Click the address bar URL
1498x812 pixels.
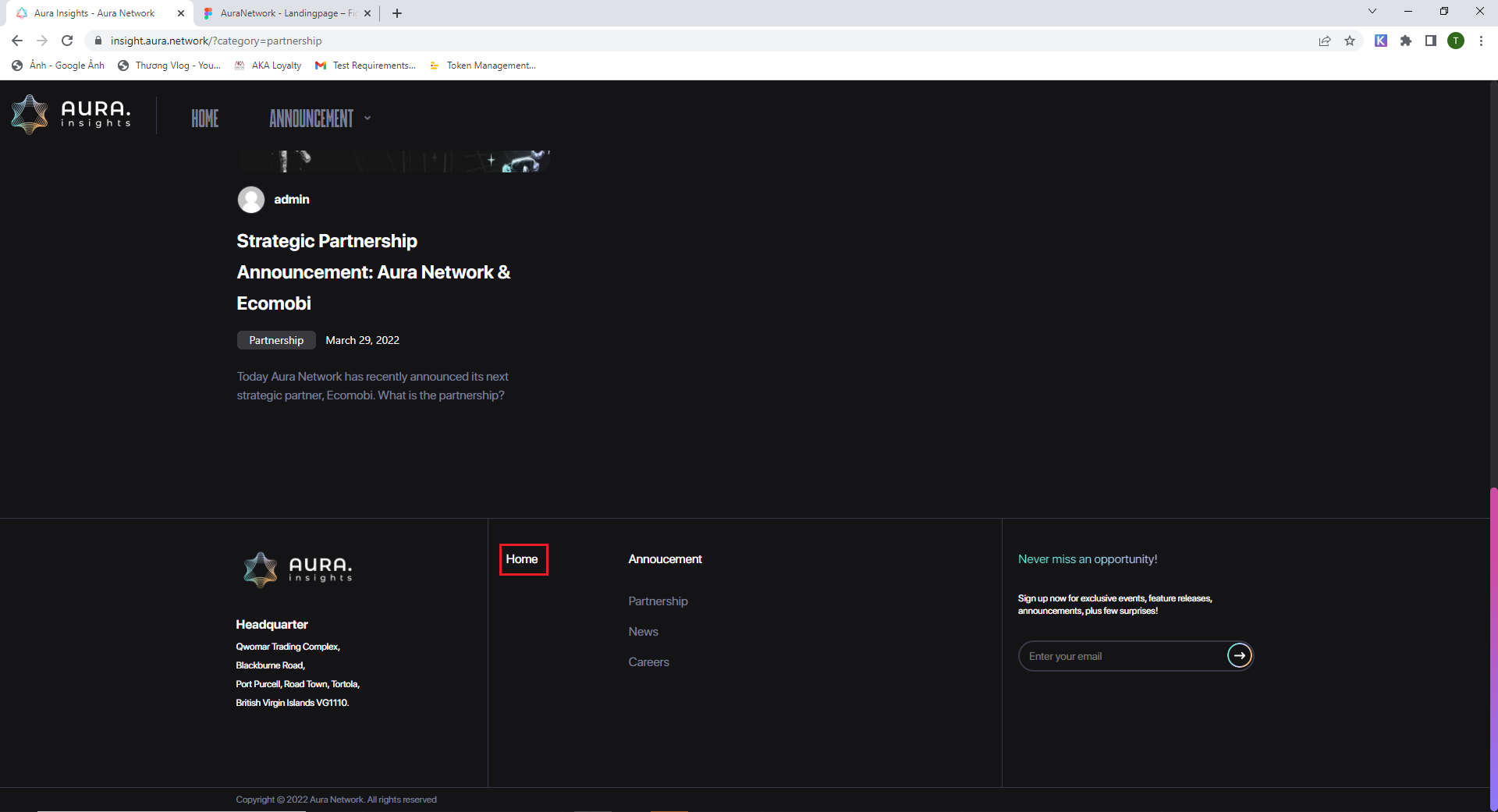click(x=216, y=41)
